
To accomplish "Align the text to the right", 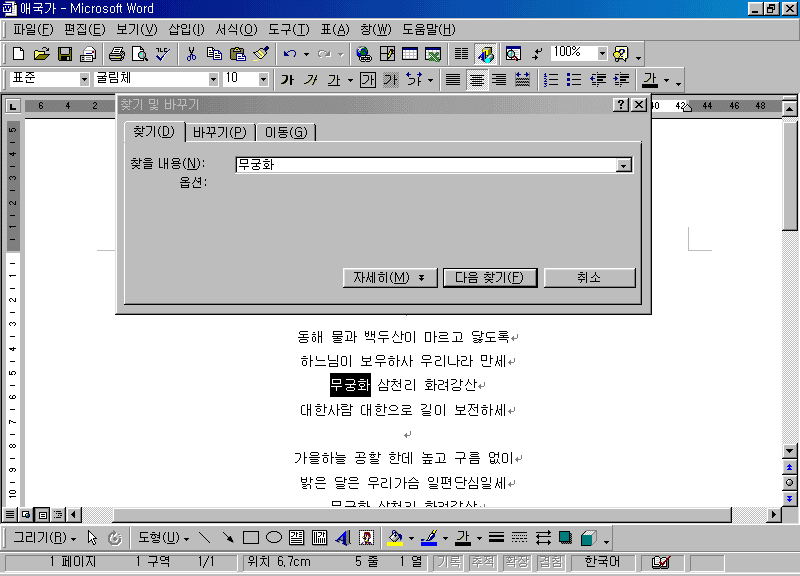I will pyautogui.click(x=499, y=80).
